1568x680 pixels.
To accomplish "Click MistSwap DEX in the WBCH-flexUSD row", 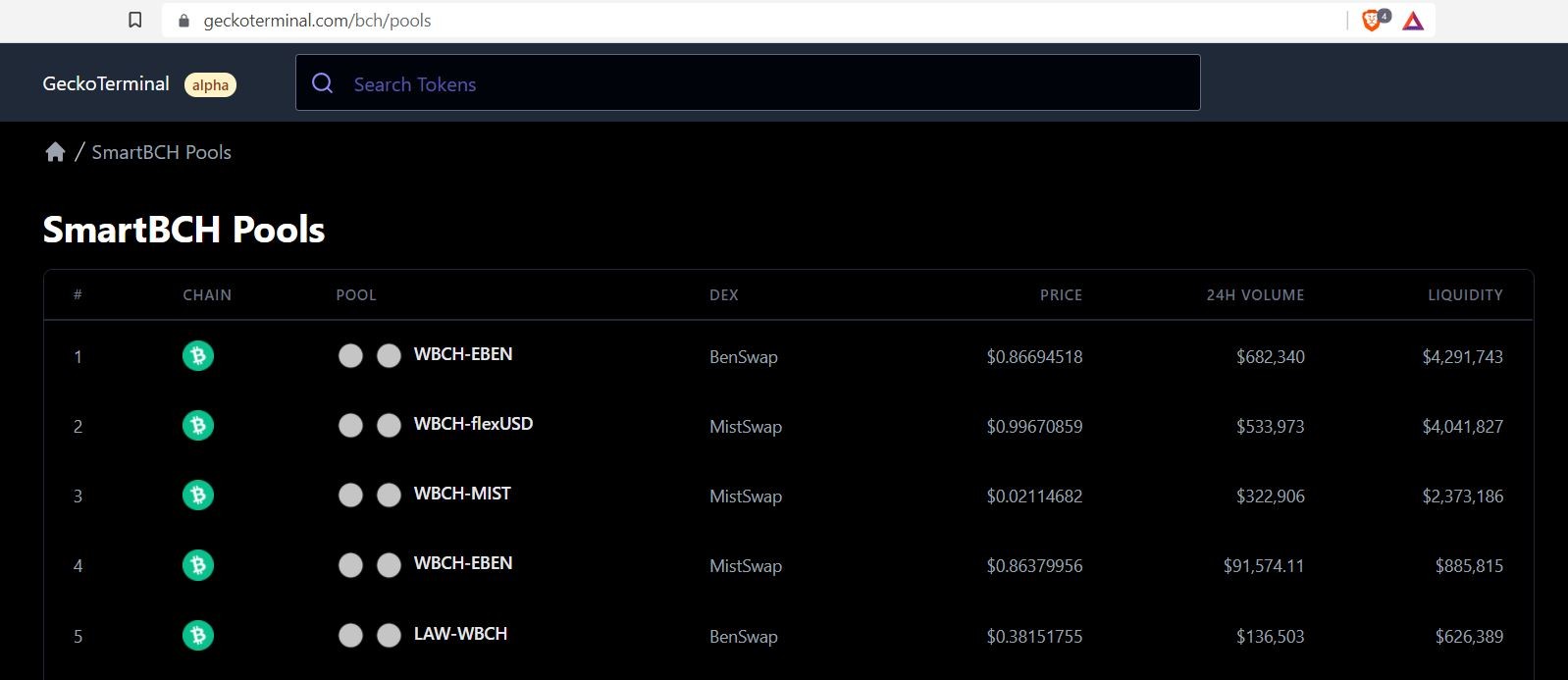I will pos(746,427).
